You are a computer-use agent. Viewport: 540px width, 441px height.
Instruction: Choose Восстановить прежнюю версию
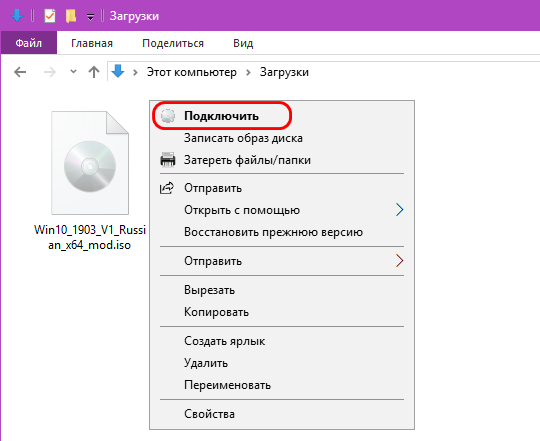click(x=282, y=232)
